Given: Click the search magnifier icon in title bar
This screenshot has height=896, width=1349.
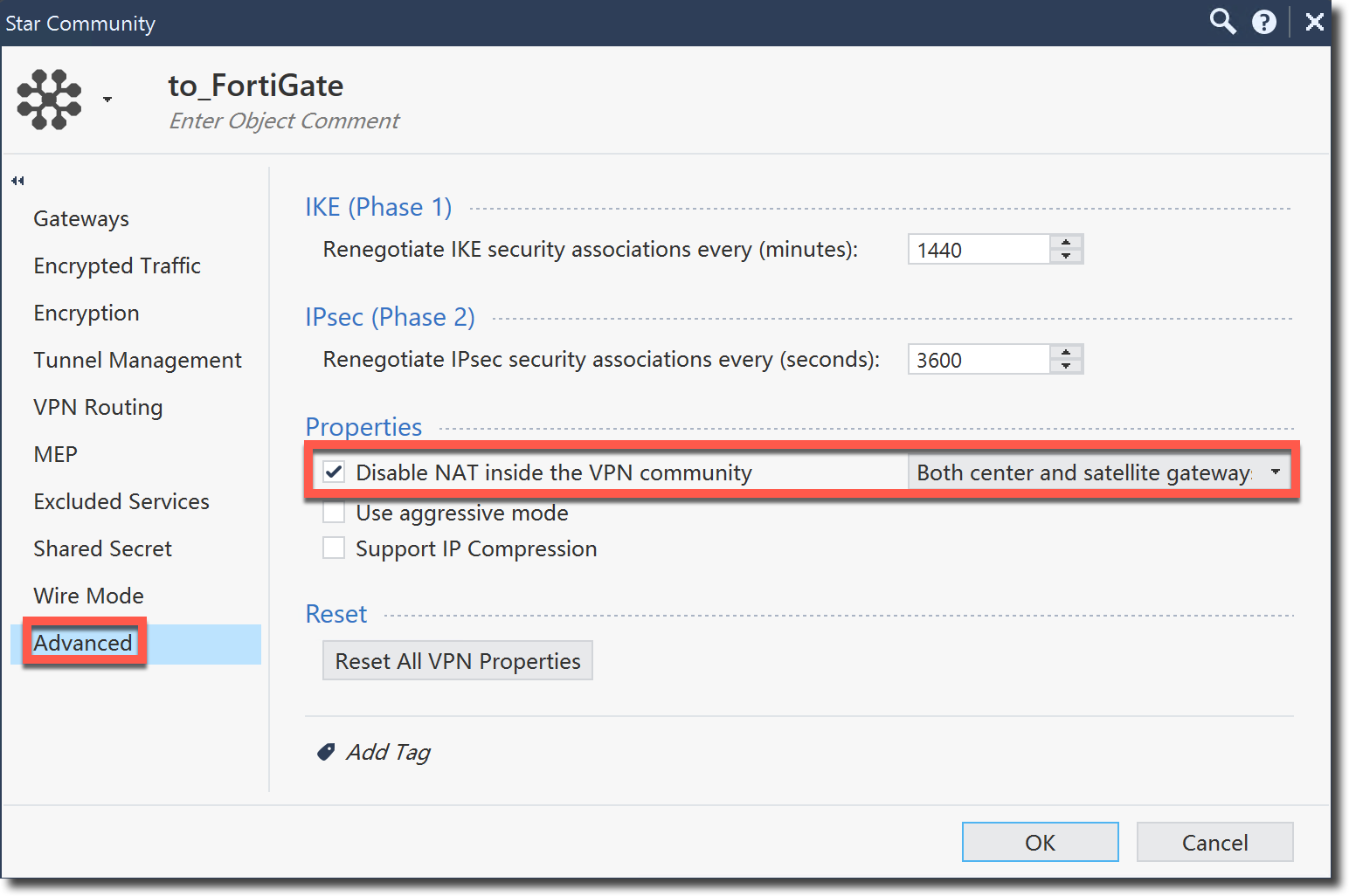Looking at the screenshot, I should point(1222,22).
